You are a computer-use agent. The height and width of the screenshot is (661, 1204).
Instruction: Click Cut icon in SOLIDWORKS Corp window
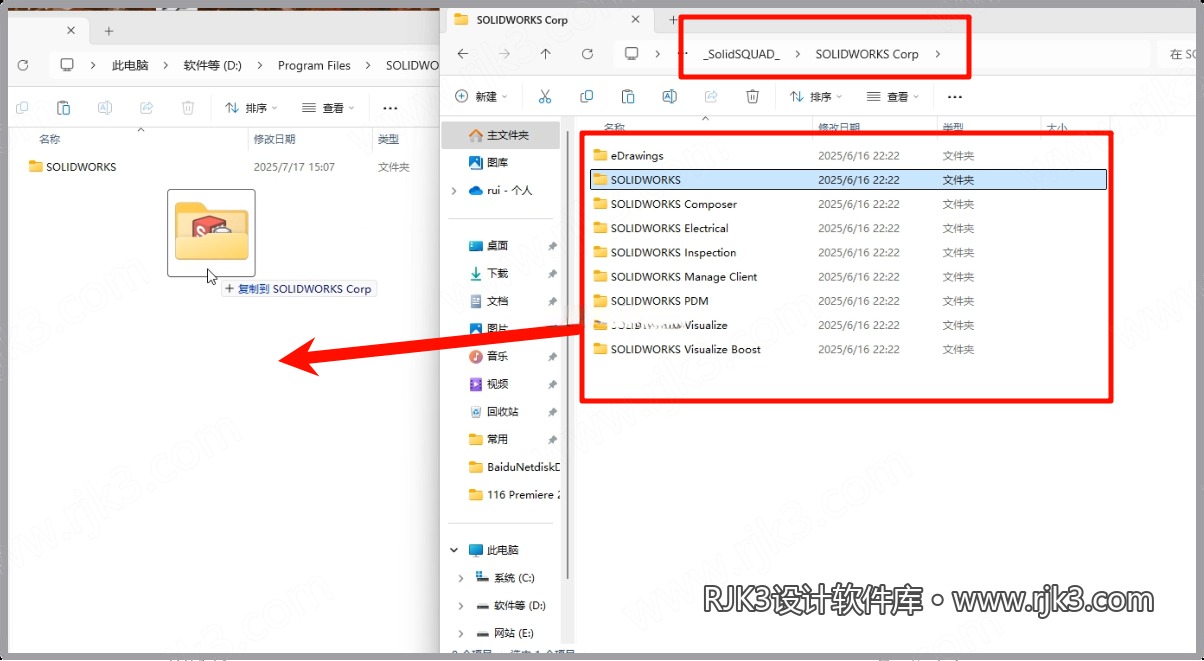click(x=545, y=96)
